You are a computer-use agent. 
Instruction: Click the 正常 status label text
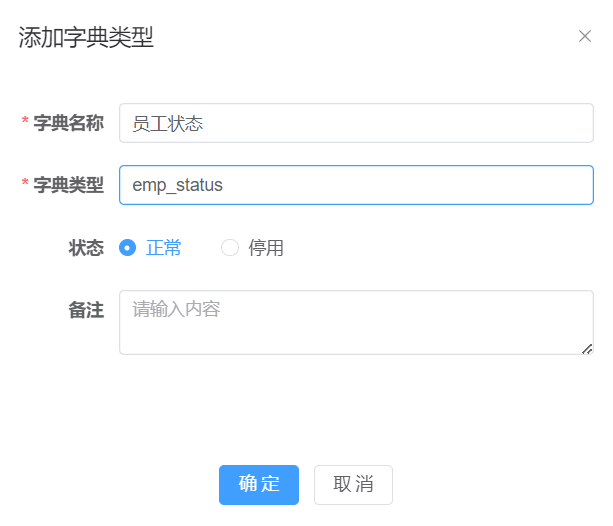164,248
